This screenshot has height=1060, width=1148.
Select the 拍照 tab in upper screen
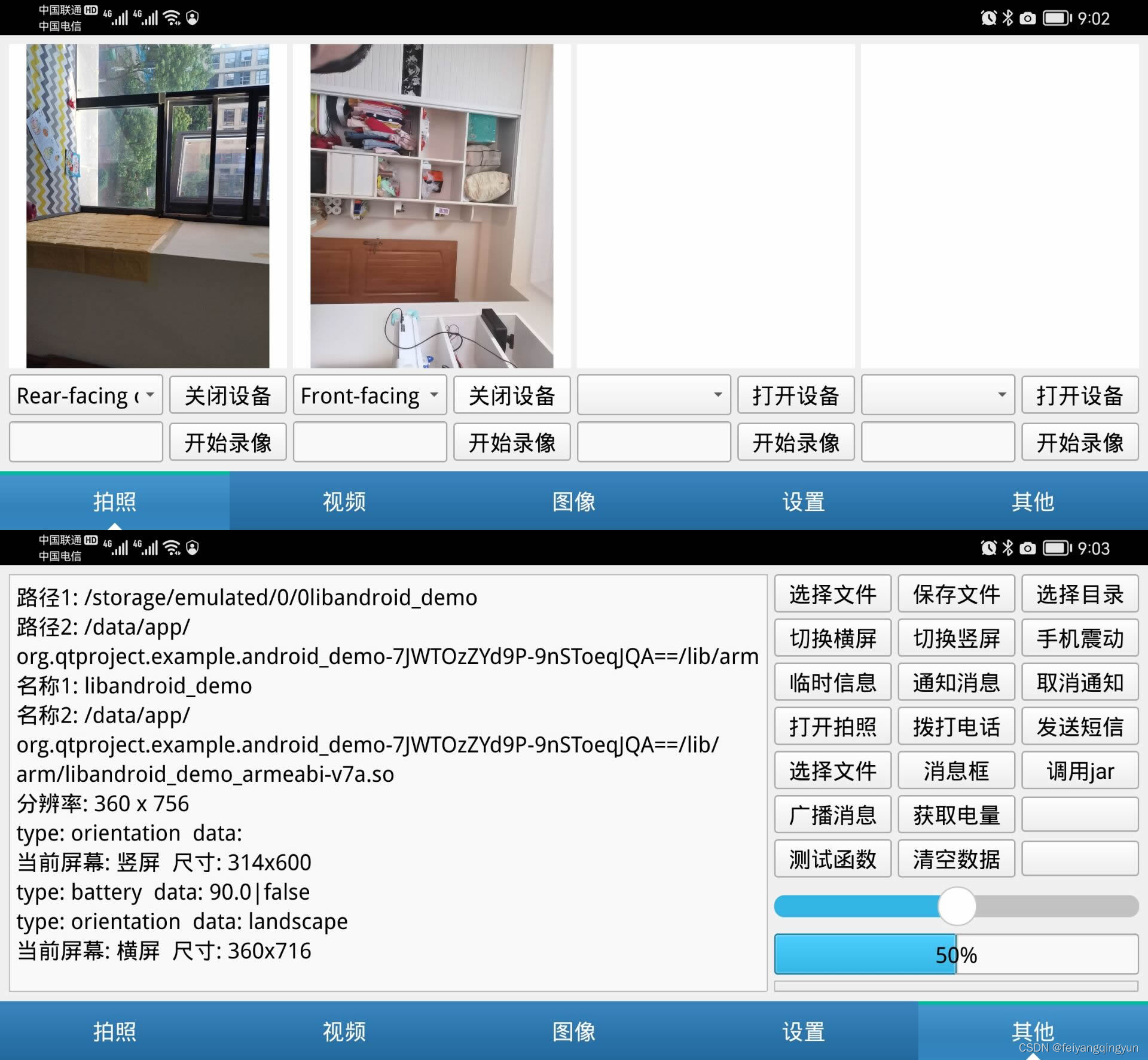tap(115, 501)
